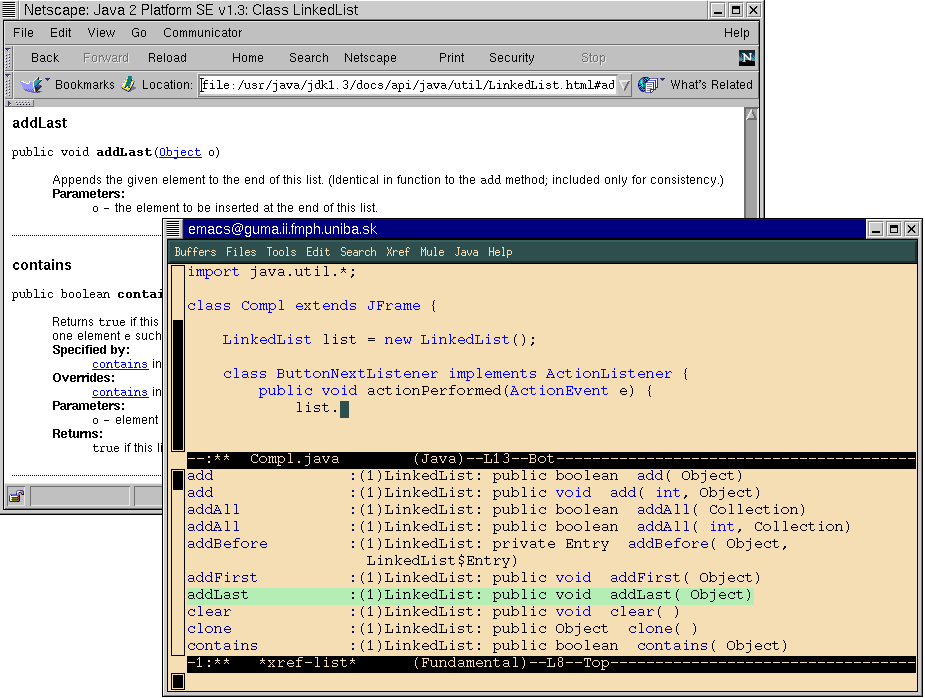The image size is (925, 698).
Task: Select the clone completion row
Action: 442,629
